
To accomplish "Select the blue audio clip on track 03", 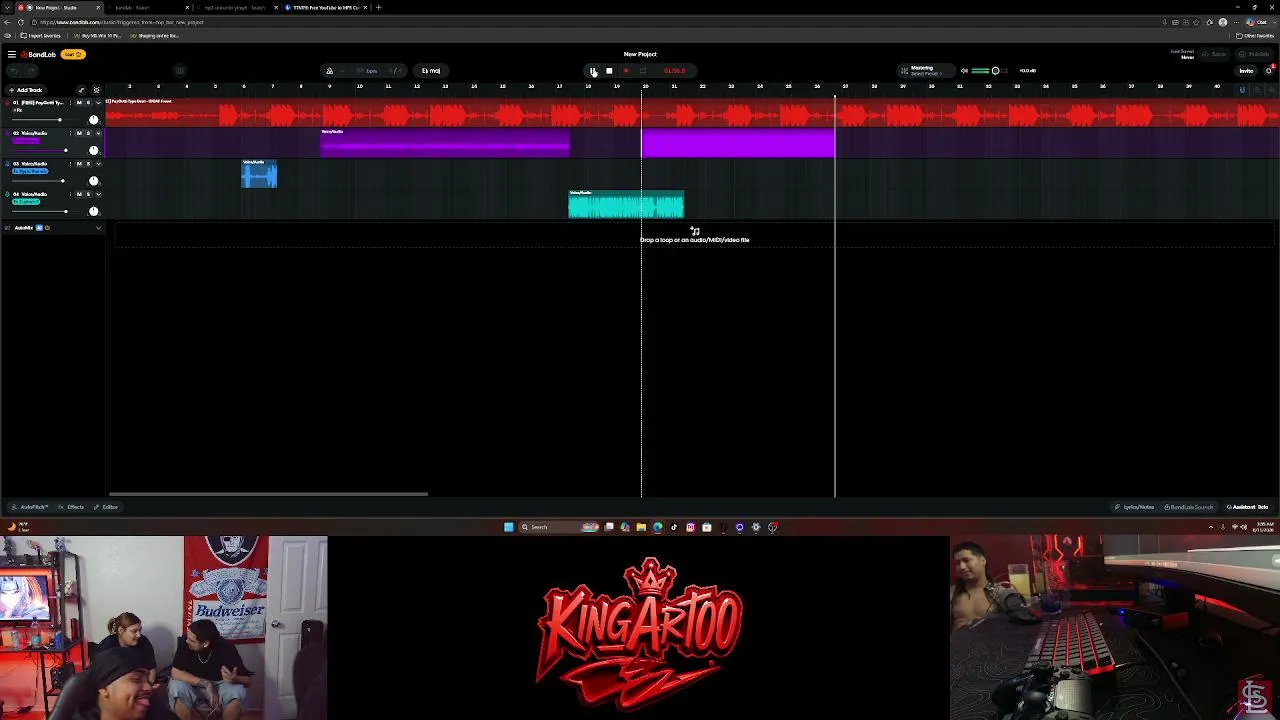I will tap(259, 174).
